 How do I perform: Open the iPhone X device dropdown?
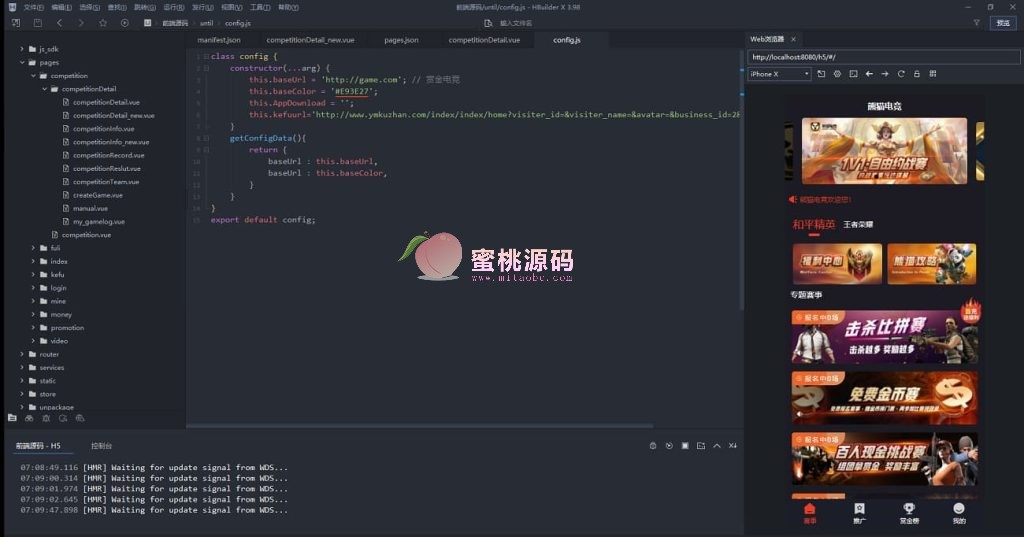point(780,74)
